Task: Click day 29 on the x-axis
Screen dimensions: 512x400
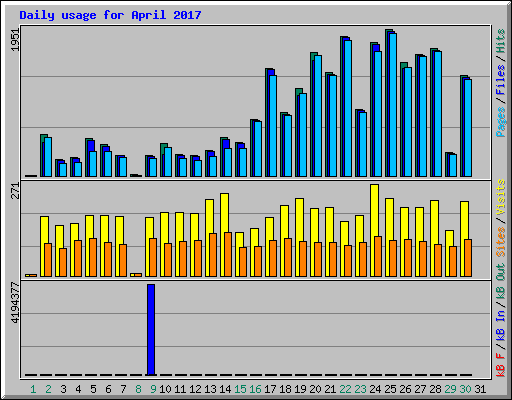Action: coord(450,389)
